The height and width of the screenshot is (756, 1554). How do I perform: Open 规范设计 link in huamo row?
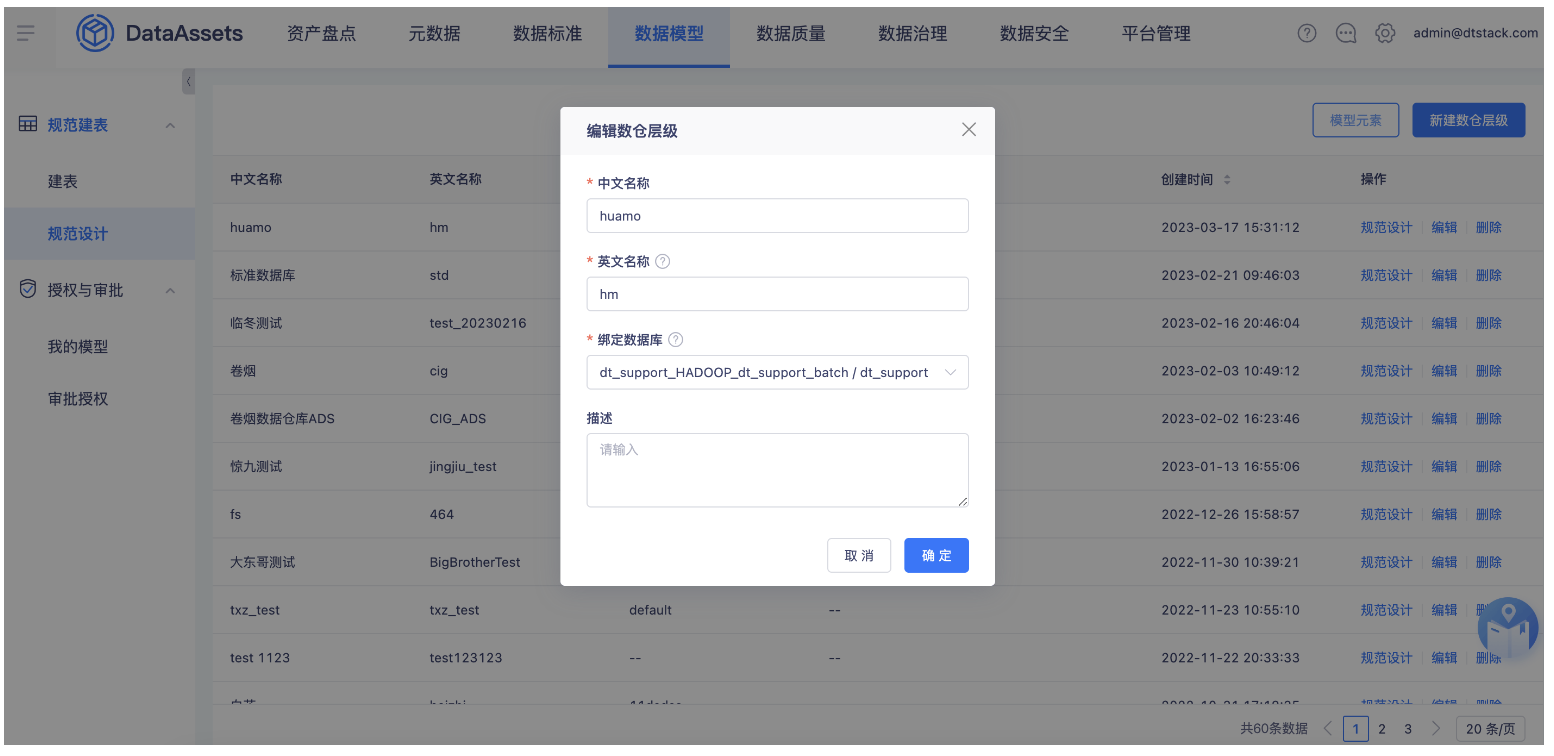point(1386,227)
